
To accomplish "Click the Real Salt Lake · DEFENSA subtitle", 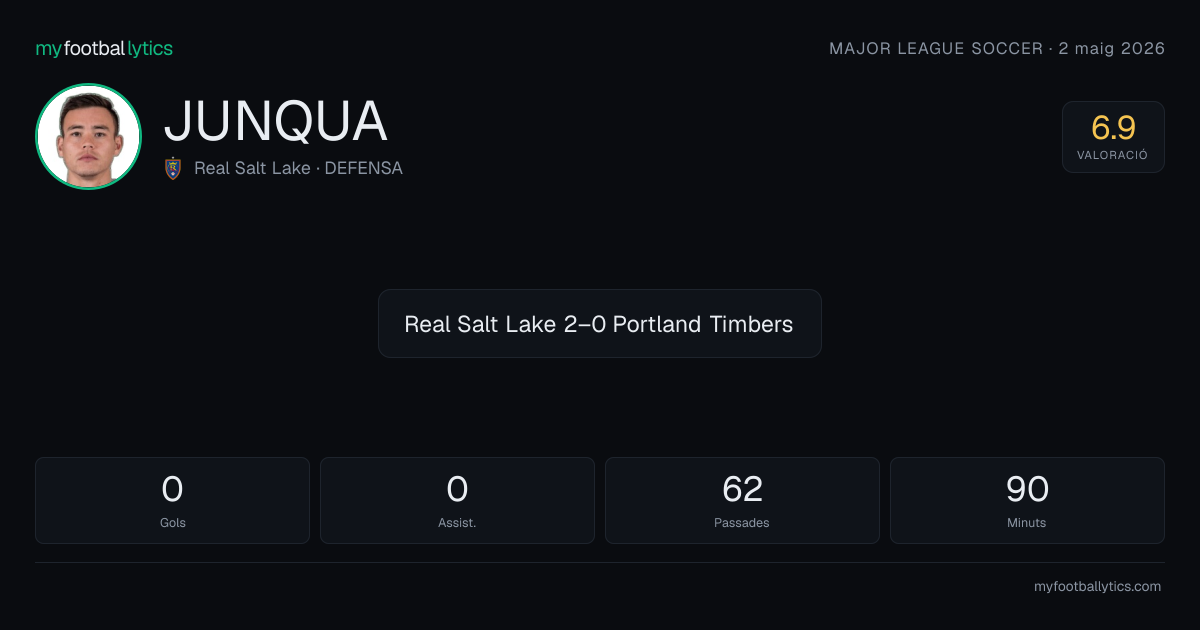I will [x=298, y=168].
